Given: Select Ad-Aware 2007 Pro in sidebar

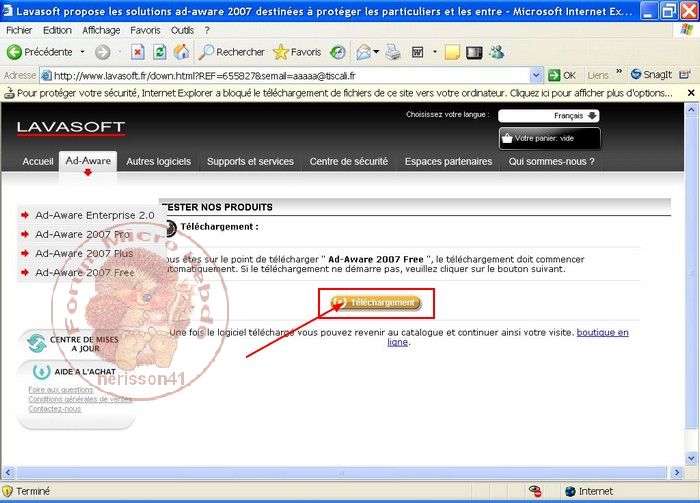Looking at the screenshot, I should point(83,234).
